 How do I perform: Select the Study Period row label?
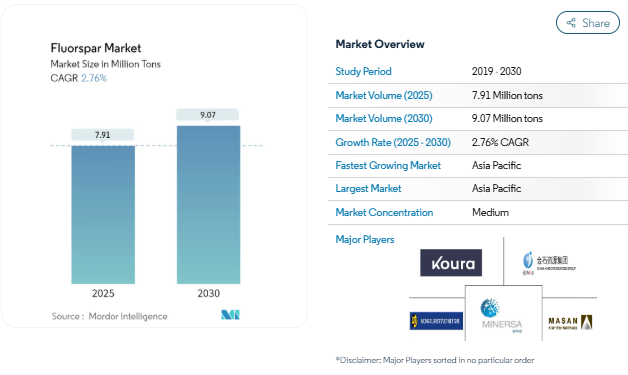(x=363, y=71)
